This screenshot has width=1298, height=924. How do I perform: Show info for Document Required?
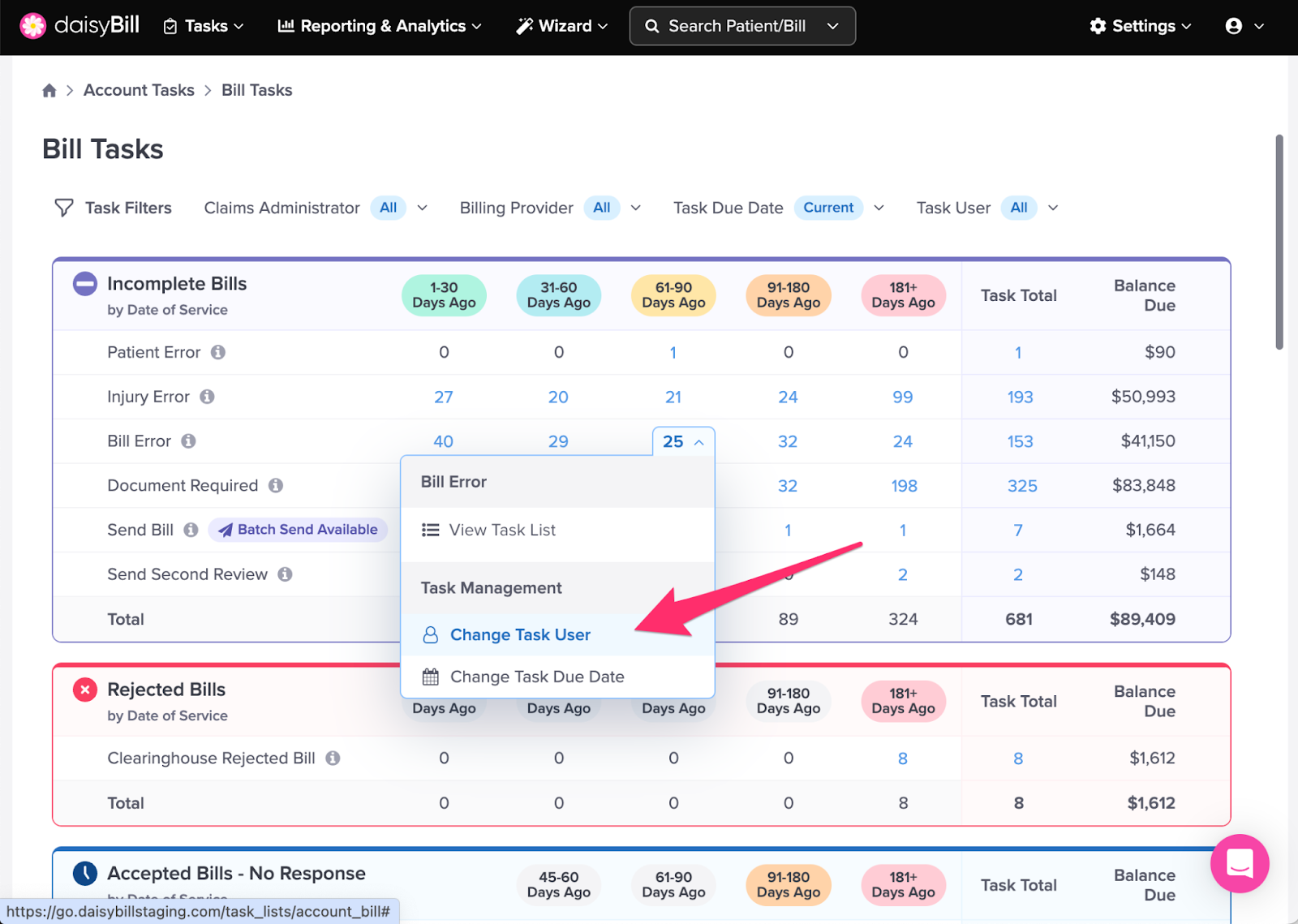tap(276, 485)
